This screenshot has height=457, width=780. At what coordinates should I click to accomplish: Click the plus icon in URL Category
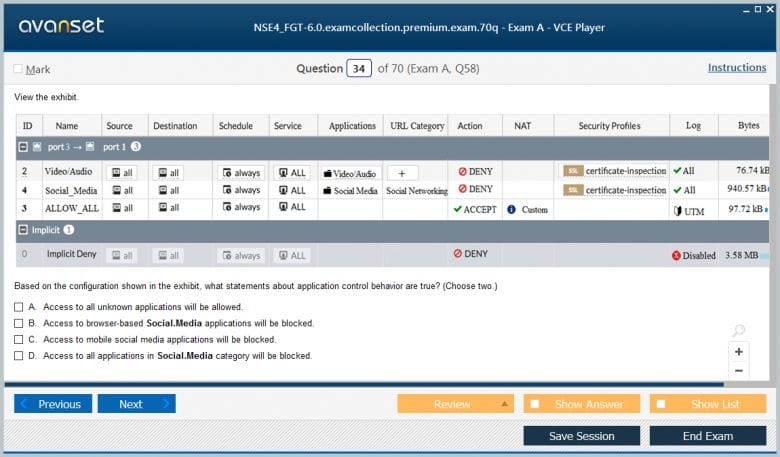tap(402, 172)
